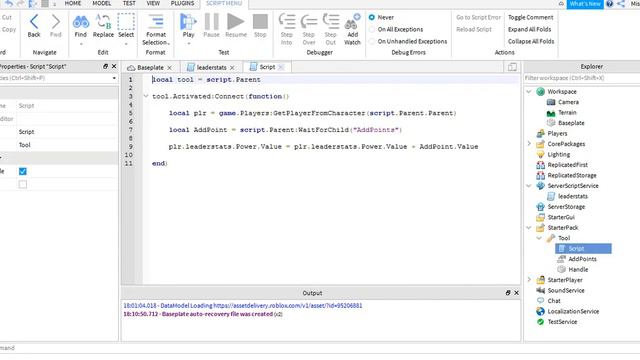The height and width of the screenshot is (360, 640).
Task: Collapse the Tool tree node
Action: [x=539, y=238]
